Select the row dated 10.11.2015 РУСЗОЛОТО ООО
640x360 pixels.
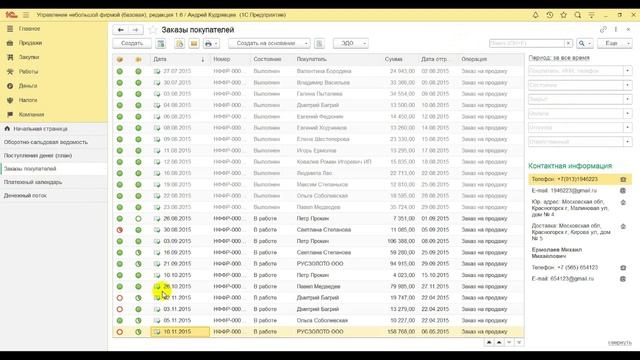pos(318,332)
